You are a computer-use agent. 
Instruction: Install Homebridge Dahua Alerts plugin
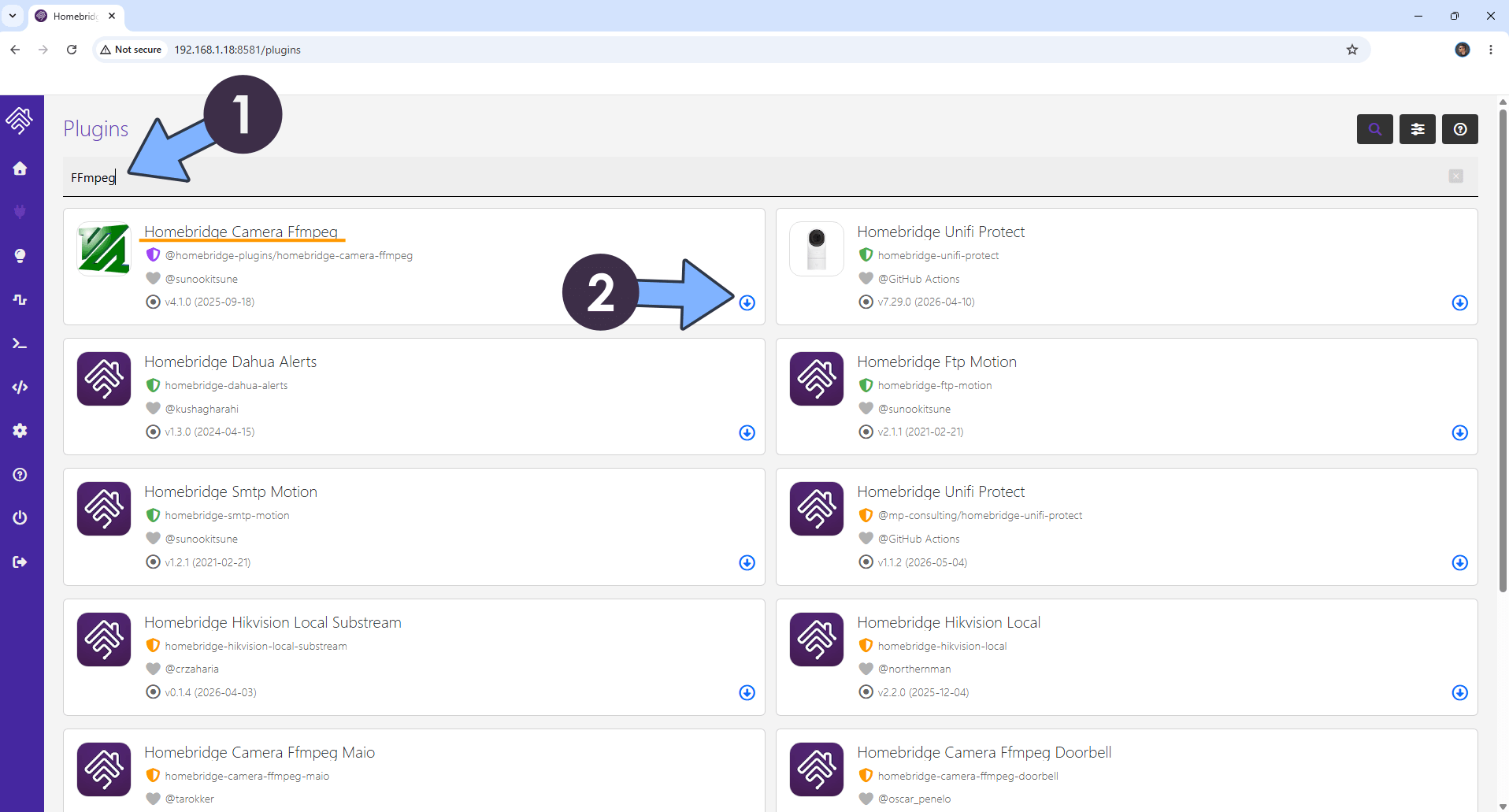pos(747,432)
